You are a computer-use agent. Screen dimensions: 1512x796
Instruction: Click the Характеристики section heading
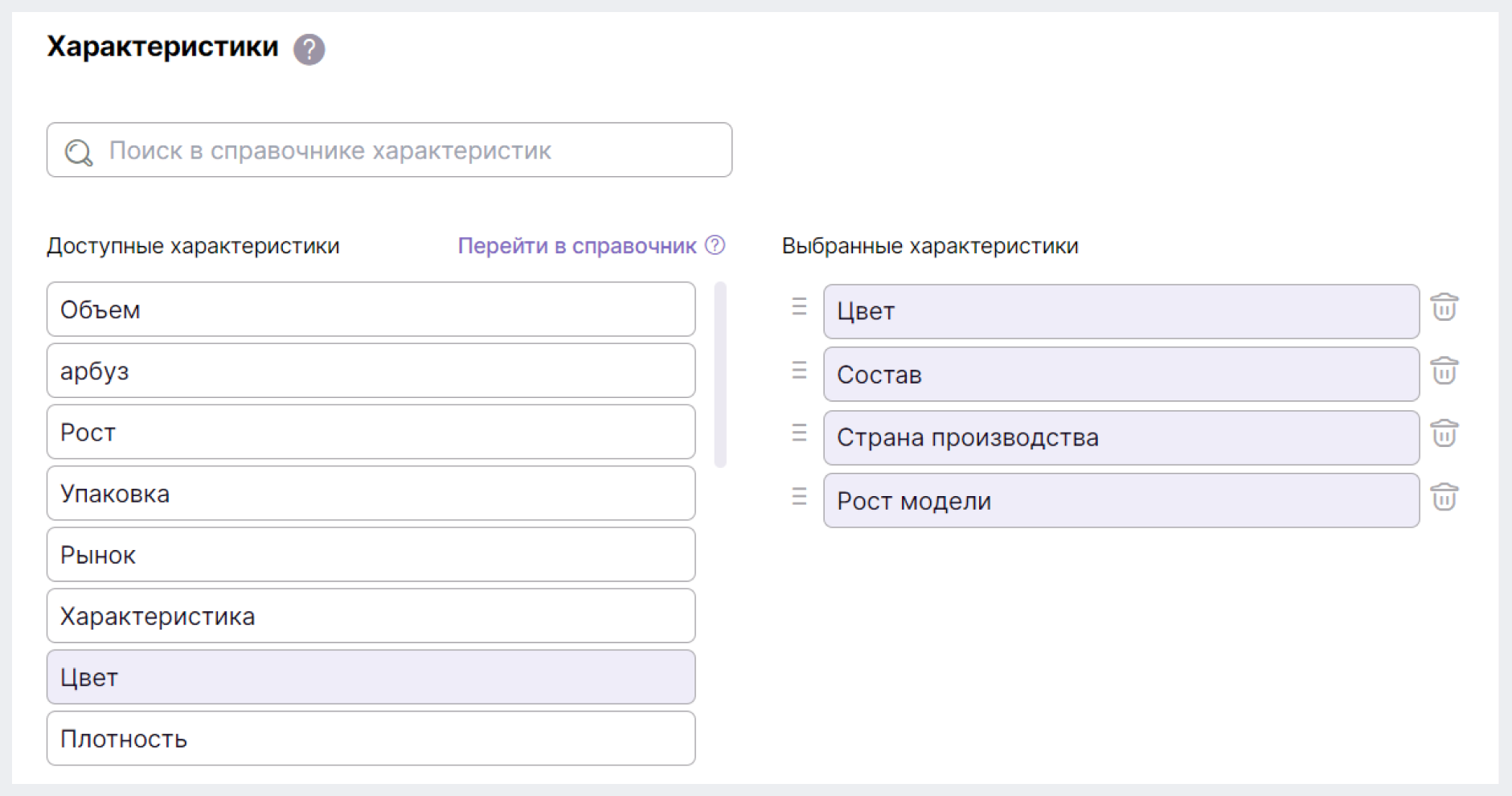[x=162, y=47]
